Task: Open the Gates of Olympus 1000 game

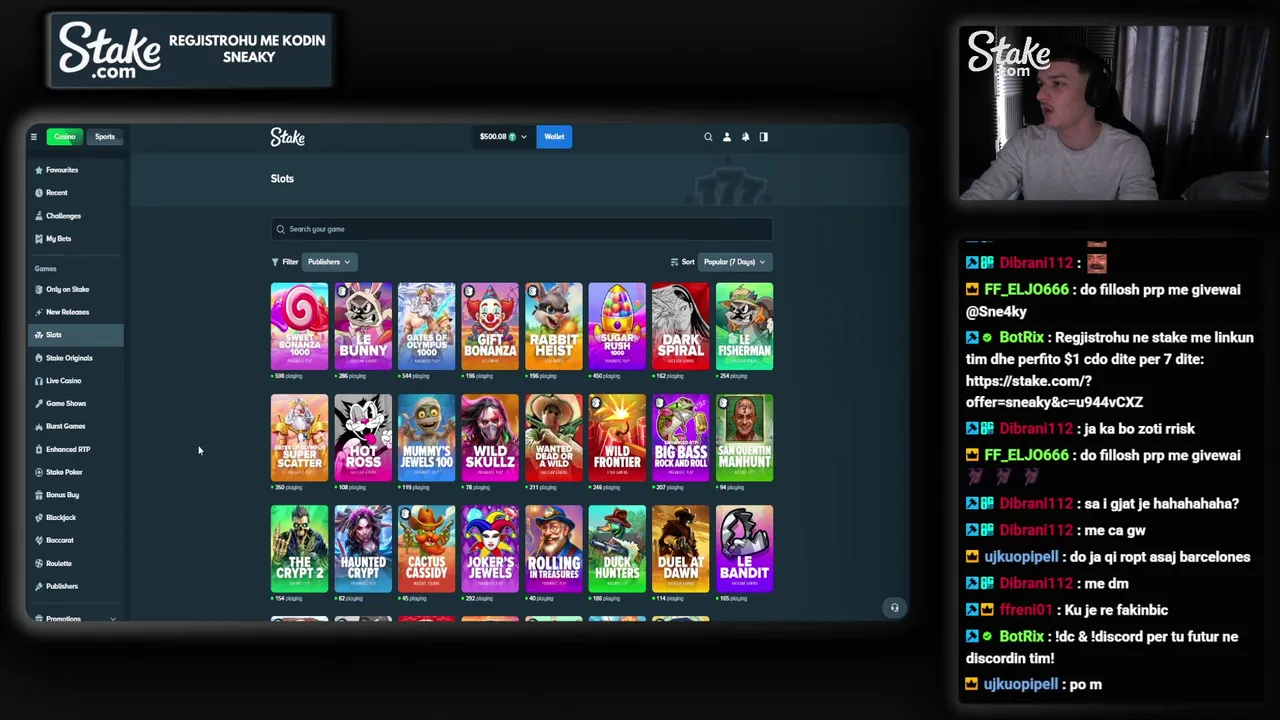Action: (426, 327)
